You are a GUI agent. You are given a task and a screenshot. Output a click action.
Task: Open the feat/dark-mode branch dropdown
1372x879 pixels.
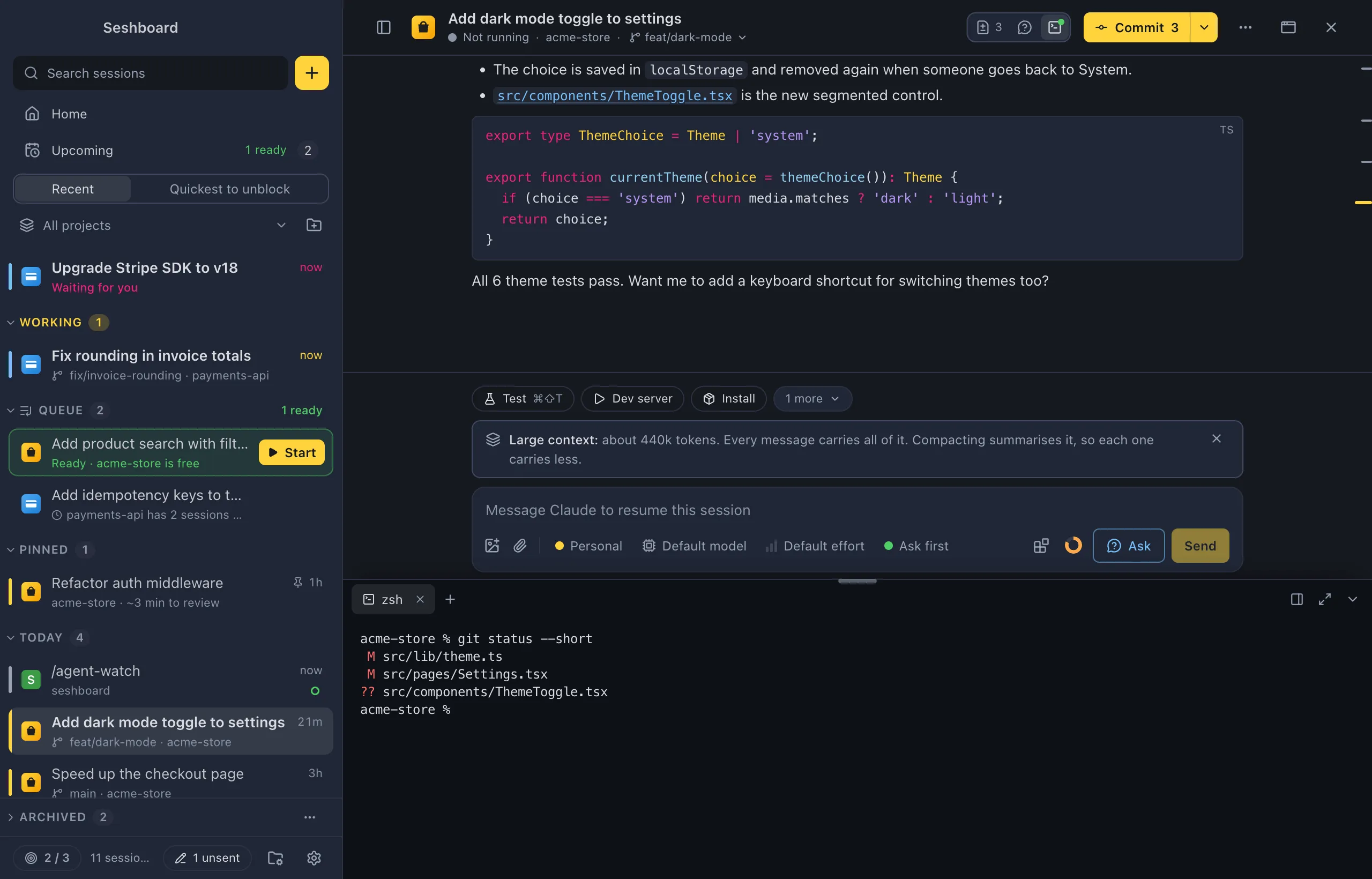coord(688,38)
